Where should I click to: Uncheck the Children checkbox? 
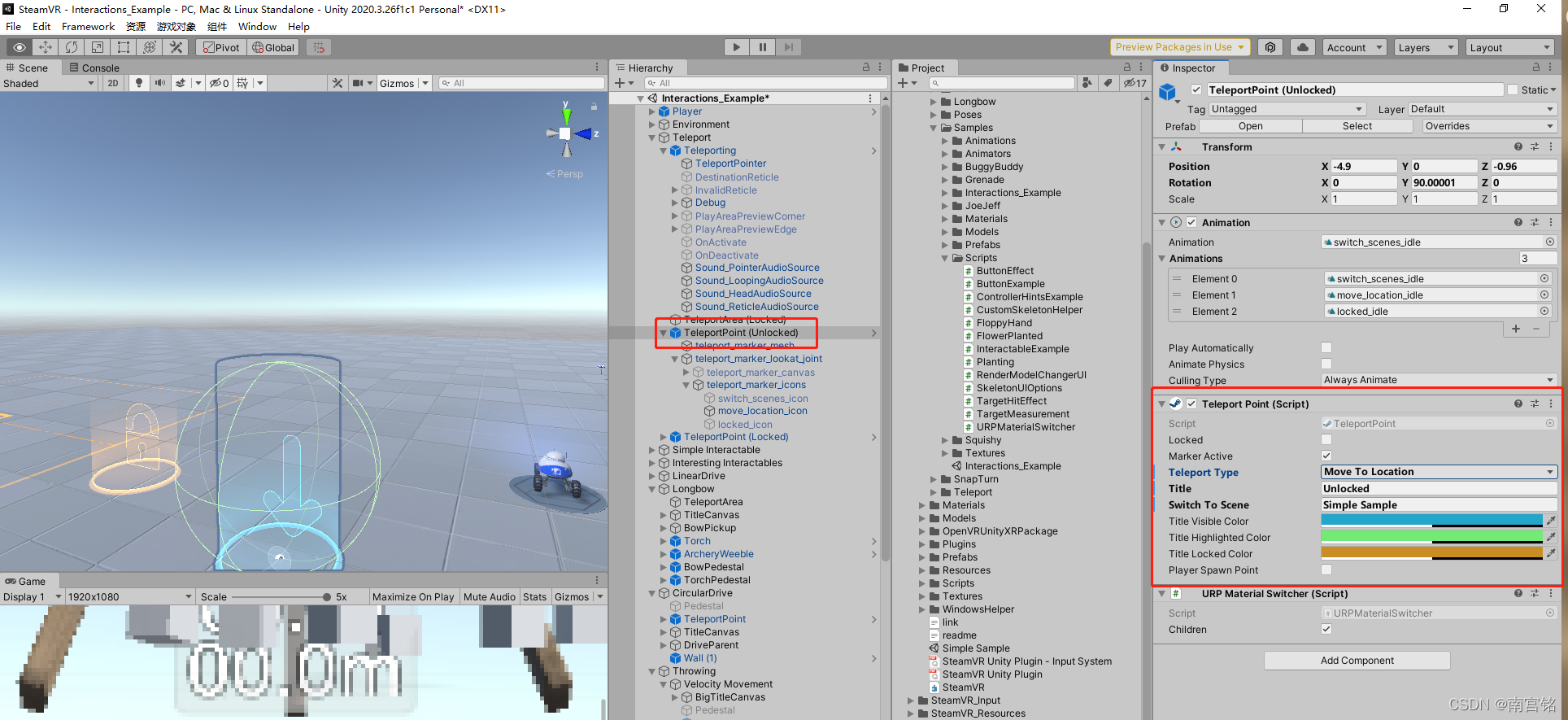tap(1326, 629)
